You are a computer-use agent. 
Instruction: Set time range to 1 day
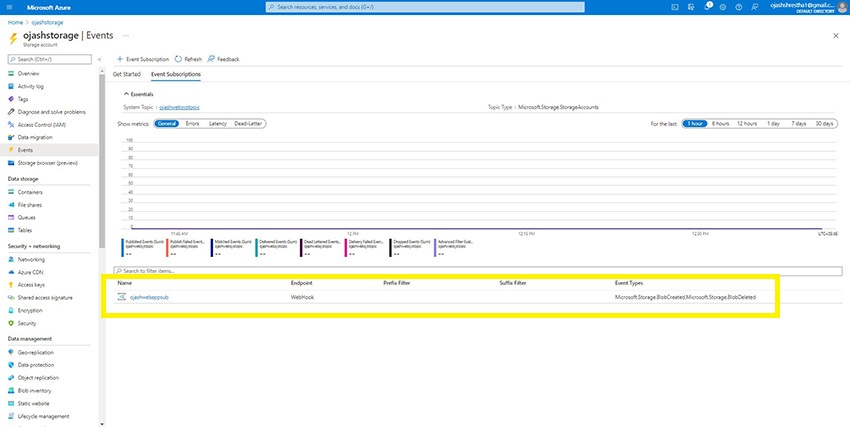coord(773,124)
